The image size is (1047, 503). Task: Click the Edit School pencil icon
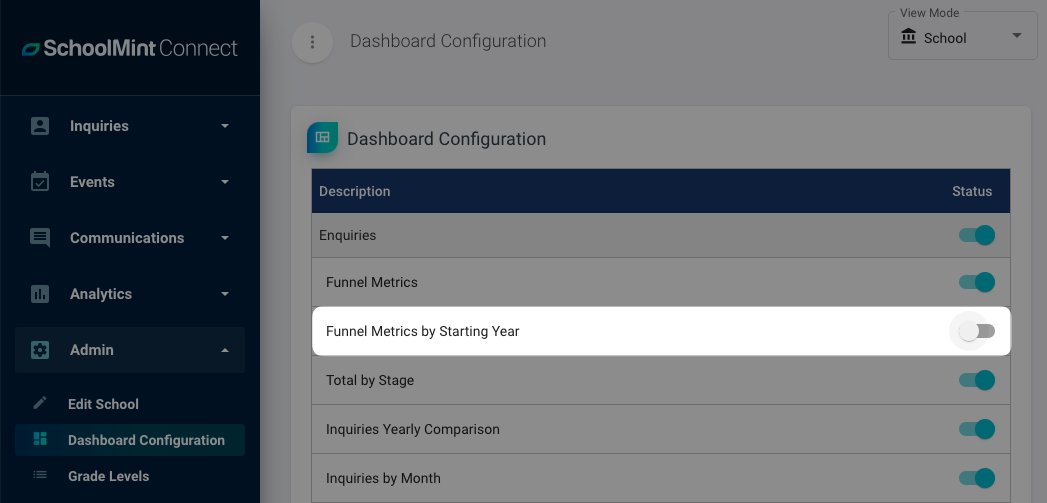coord(40,403)
